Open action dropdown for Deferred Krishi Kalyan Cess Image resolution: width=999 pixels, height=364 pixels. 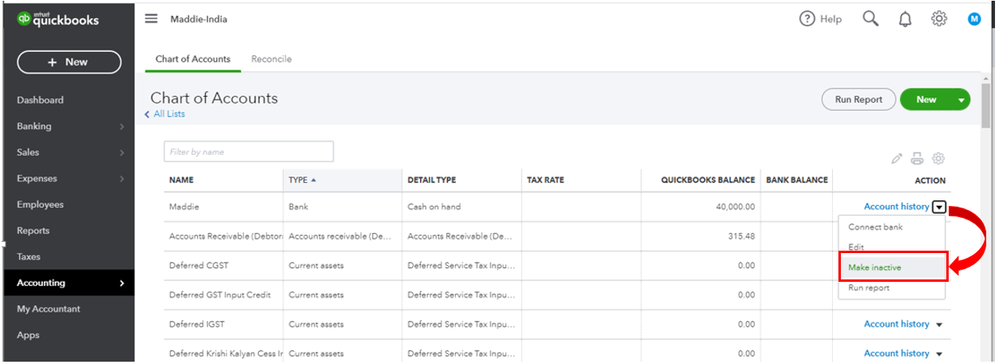click(939, 354)
